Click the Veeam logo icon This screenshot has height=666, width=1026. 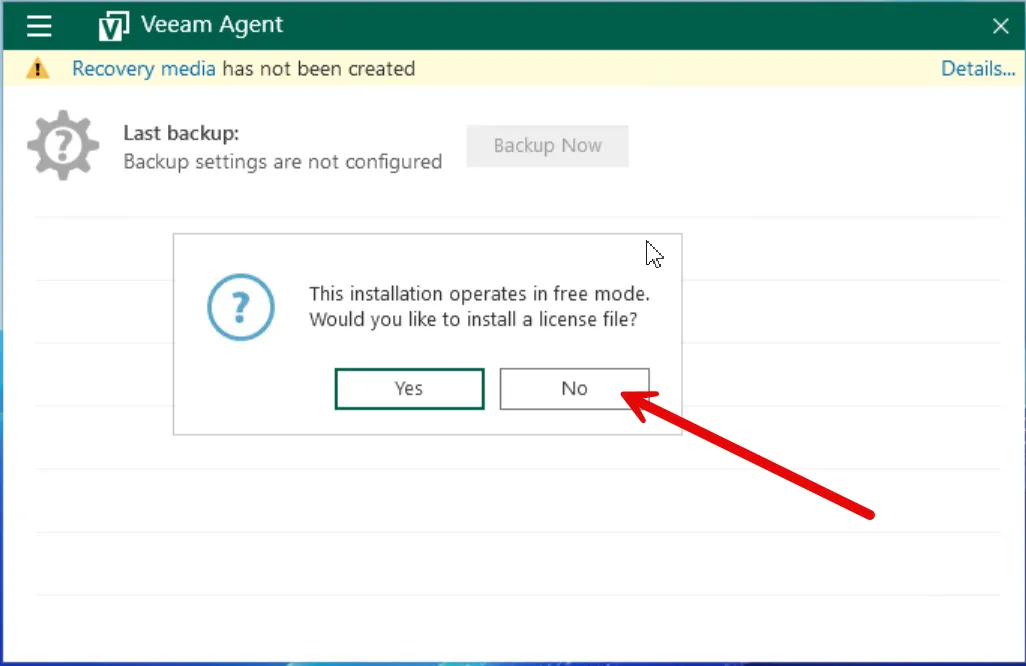pos(114,26)
